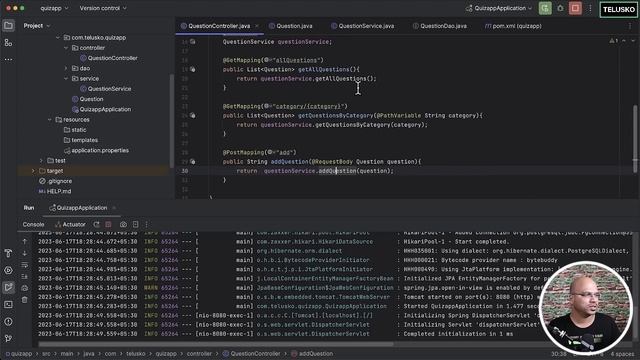Click the thread dump camera icon
640x360 pixels.
tap(123, 224)
